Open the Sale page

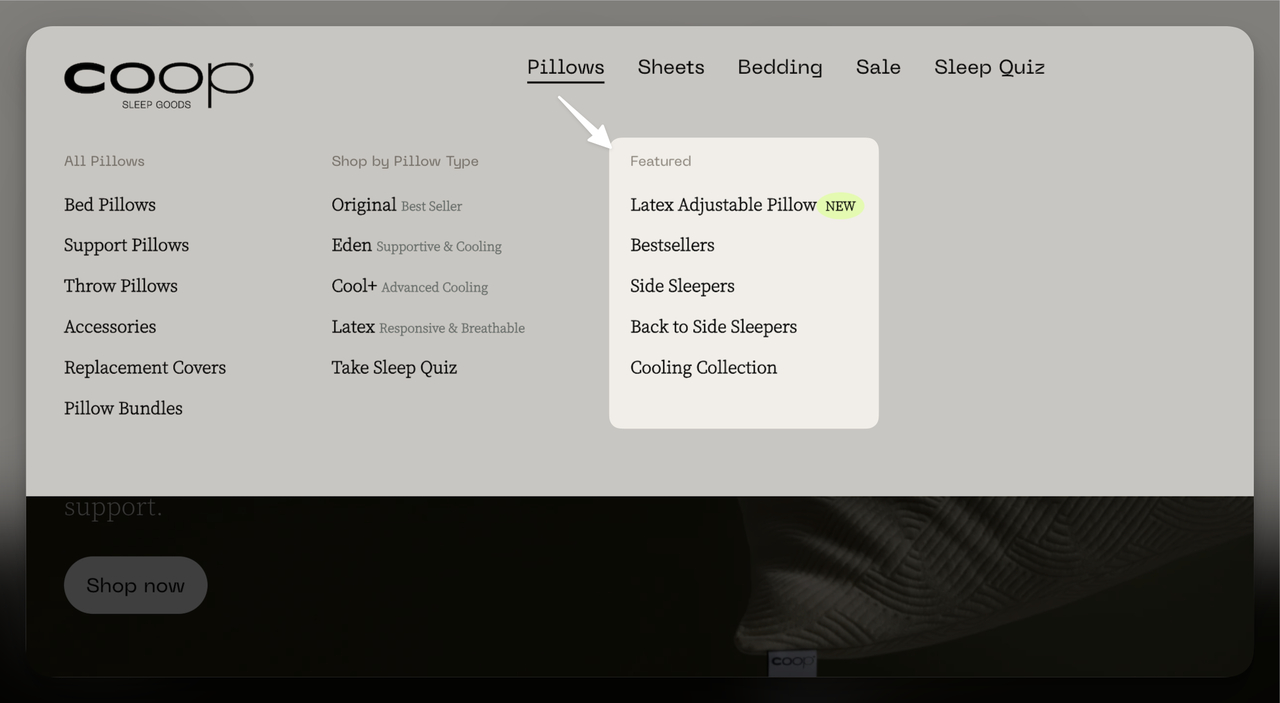pos(878,67)
